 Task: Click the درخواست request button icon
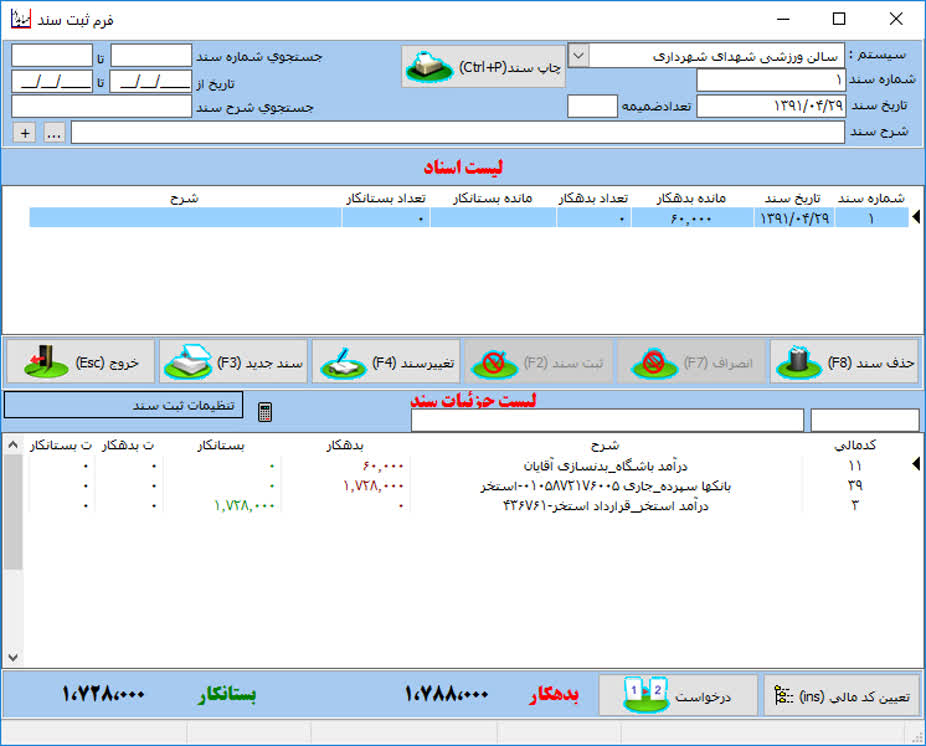(645, 695)
